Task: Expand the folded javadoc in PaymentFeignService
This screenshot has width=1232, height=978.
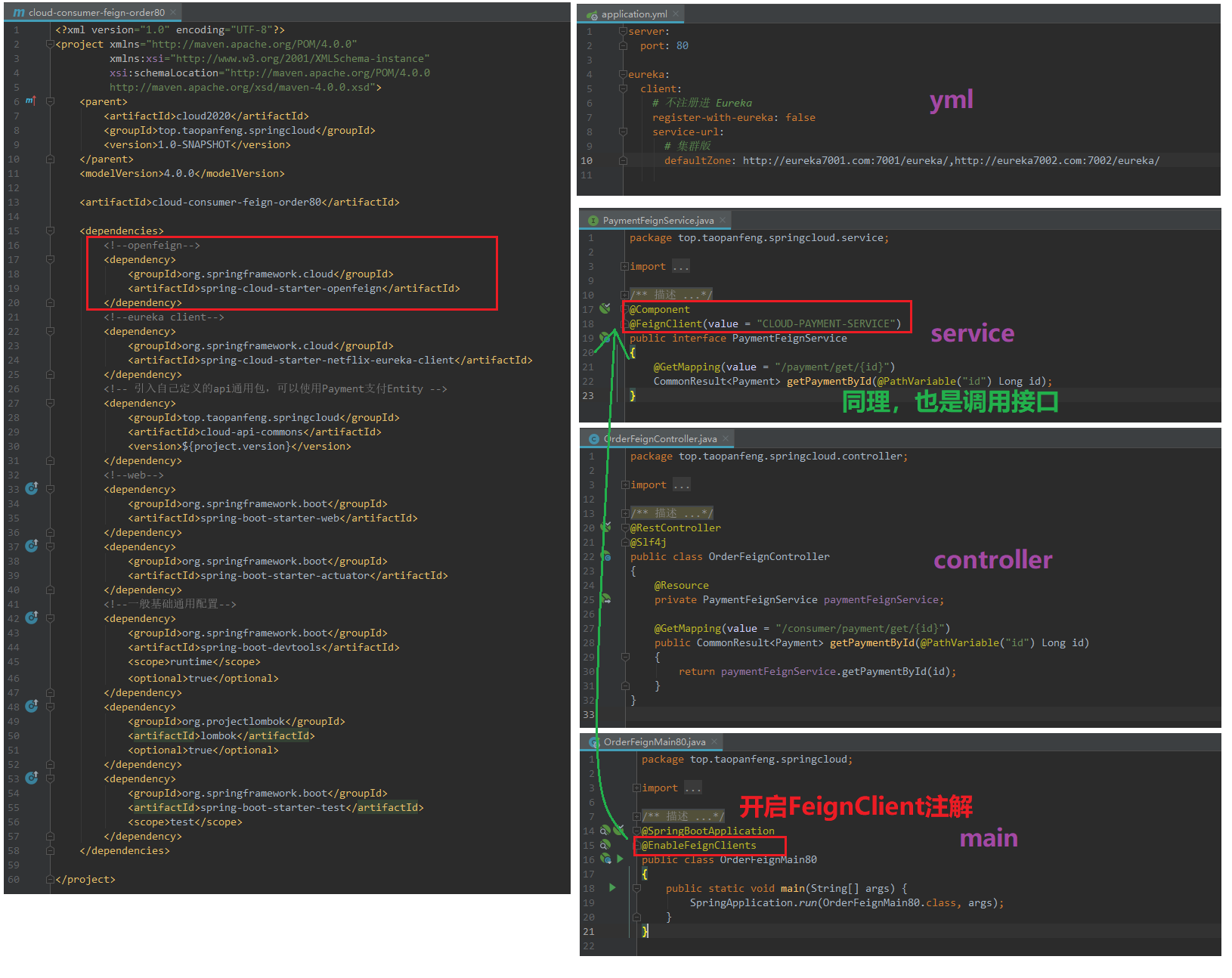Action: coord(624,295)
